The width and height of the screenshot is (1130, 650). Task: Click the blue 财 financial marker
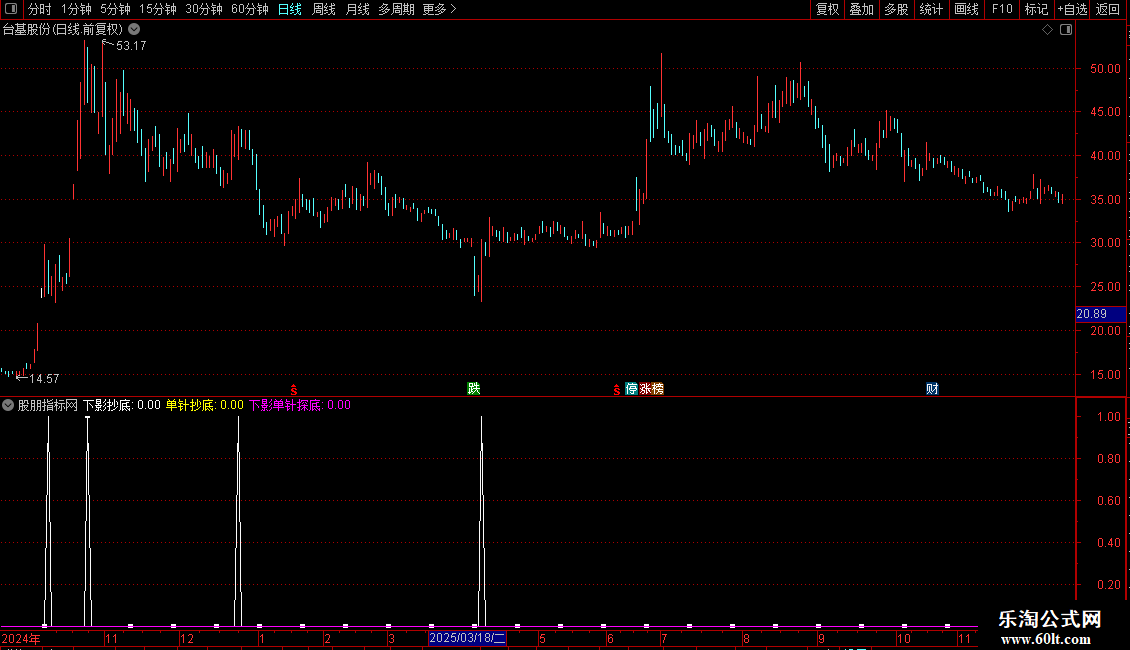click(x=932, y=388)
